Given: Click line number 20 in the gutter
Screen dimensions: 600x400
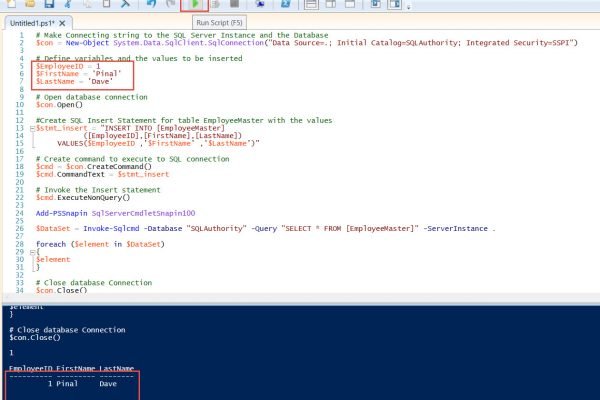Looking at the screenshot, I should point(20,182).
